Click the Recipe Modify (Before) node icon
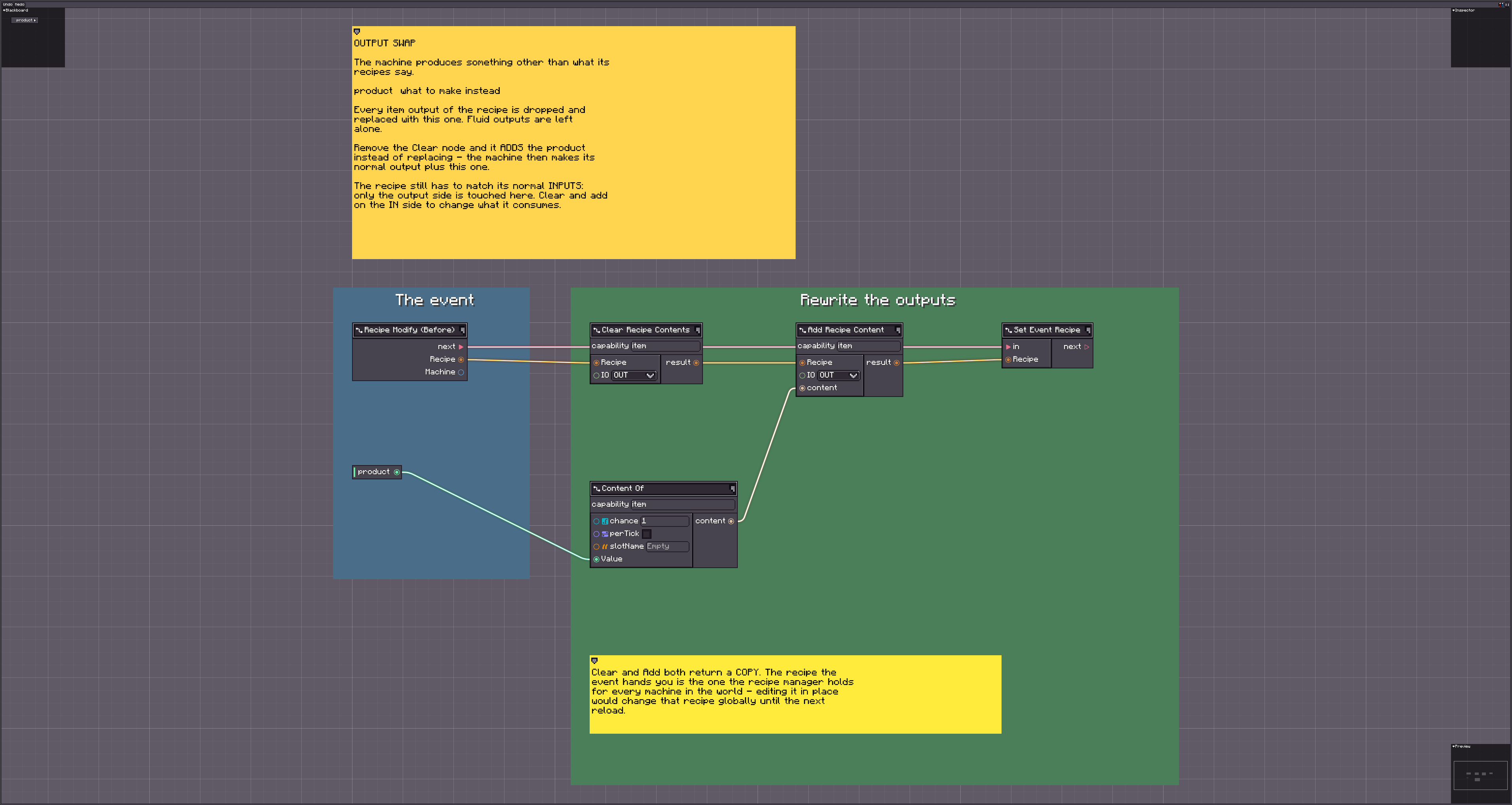Image resolution: width=1512 pixels, height=805 pixels. click(x=359, y=330)
